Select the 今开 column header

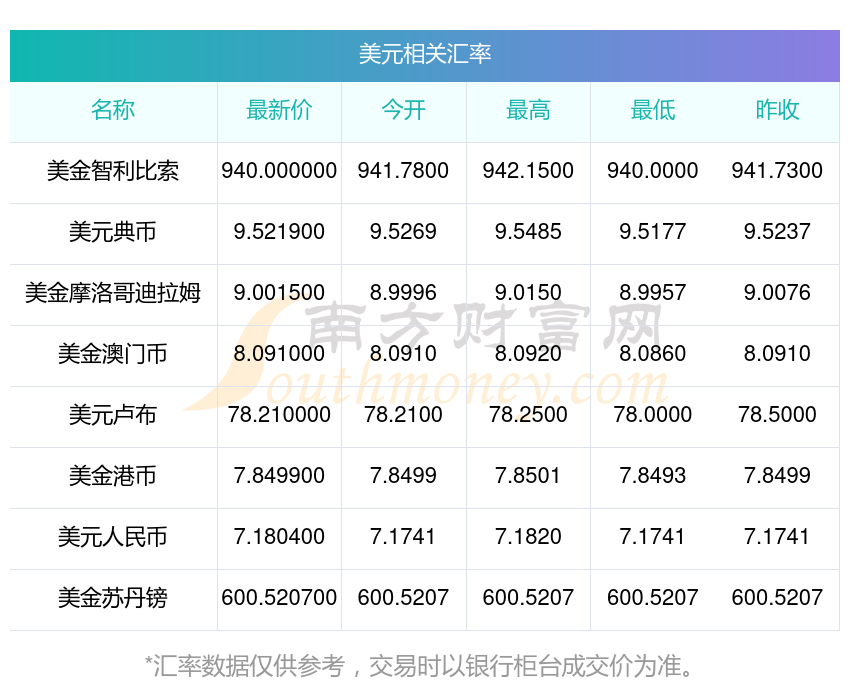point(403,110)
